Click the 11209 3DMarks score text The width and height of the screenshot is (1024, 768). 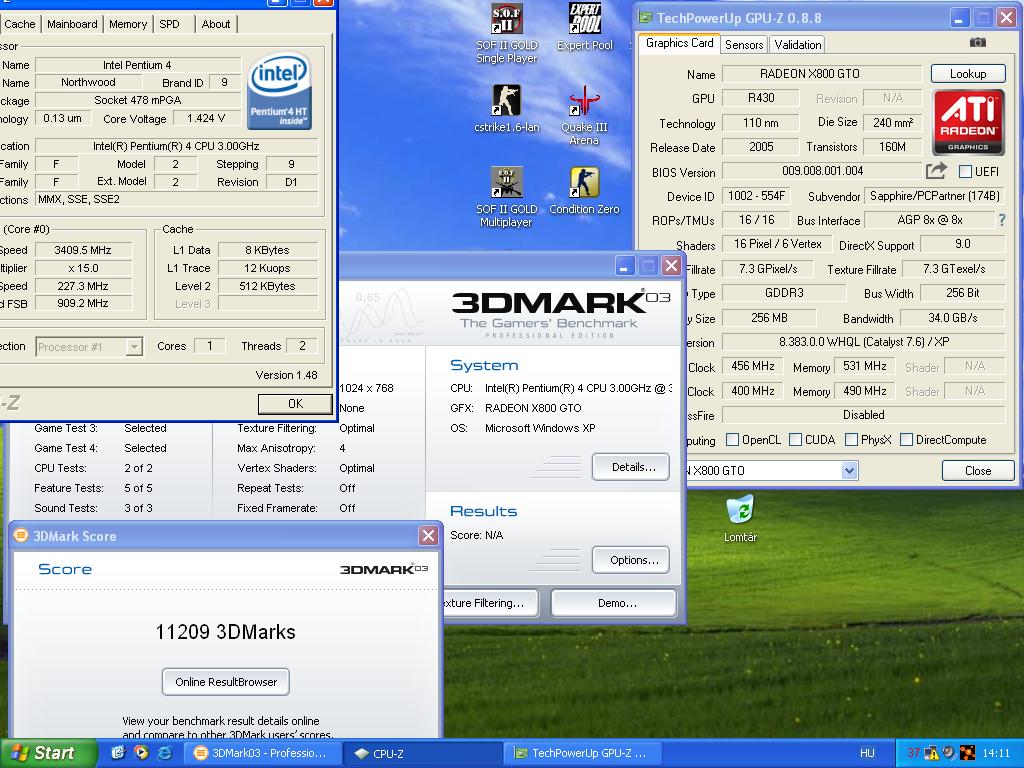click(225, 632)
